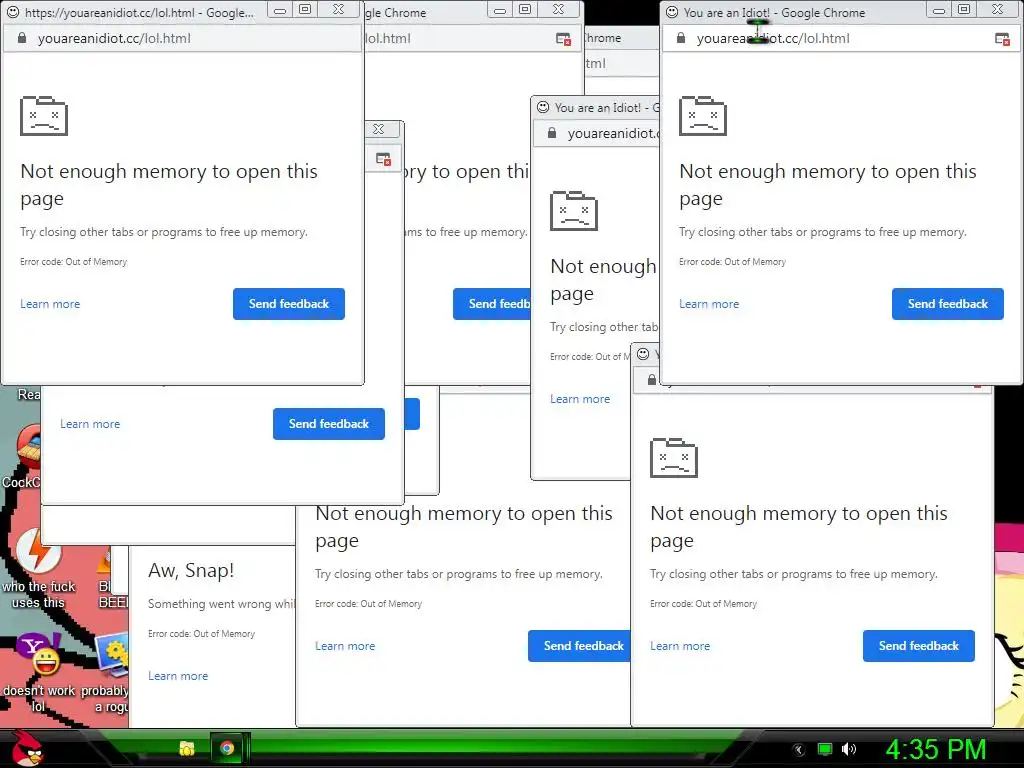Click Send feedback in bottom-middle Chrome window

point(579,646)
